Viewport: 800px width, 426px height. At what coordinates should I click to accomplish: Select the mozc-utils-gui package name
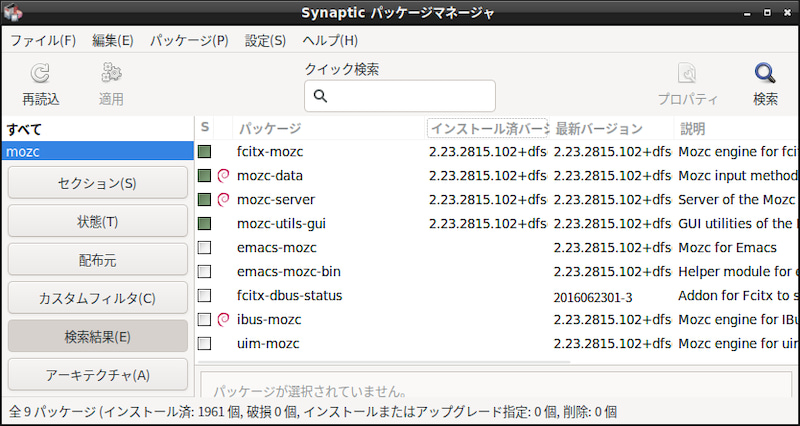click(281, 223)
